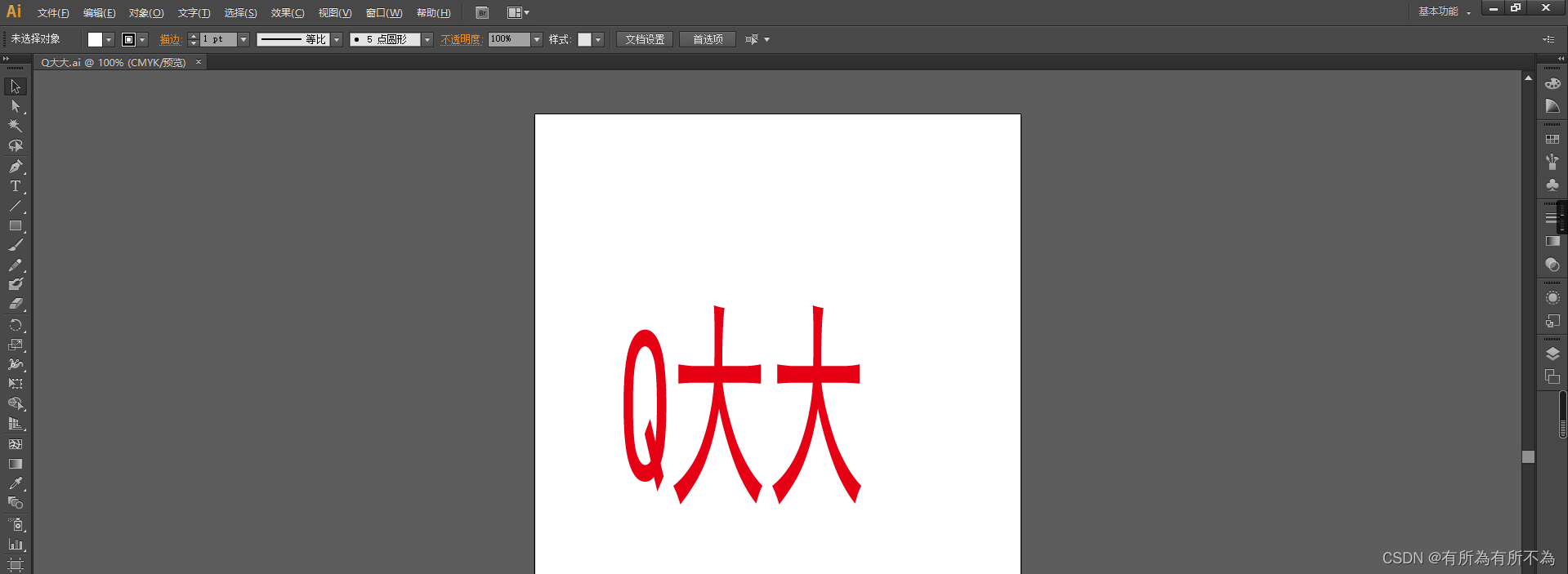Select the Pencil tool
This screenshot has width=1568, height=574.
(x=16, y=265)
